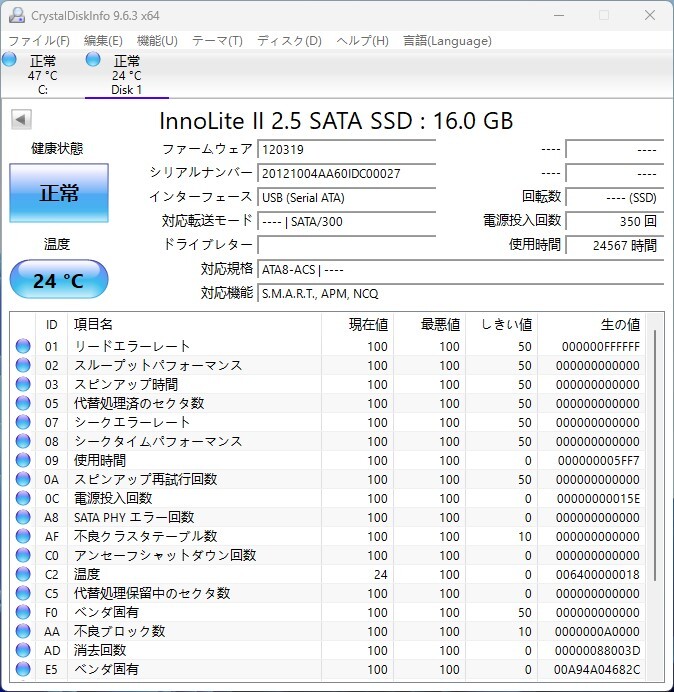This screenshot has width=674, height=692.
Task: Select raw value 00000000015E
Action: click(x=599, y=498)
